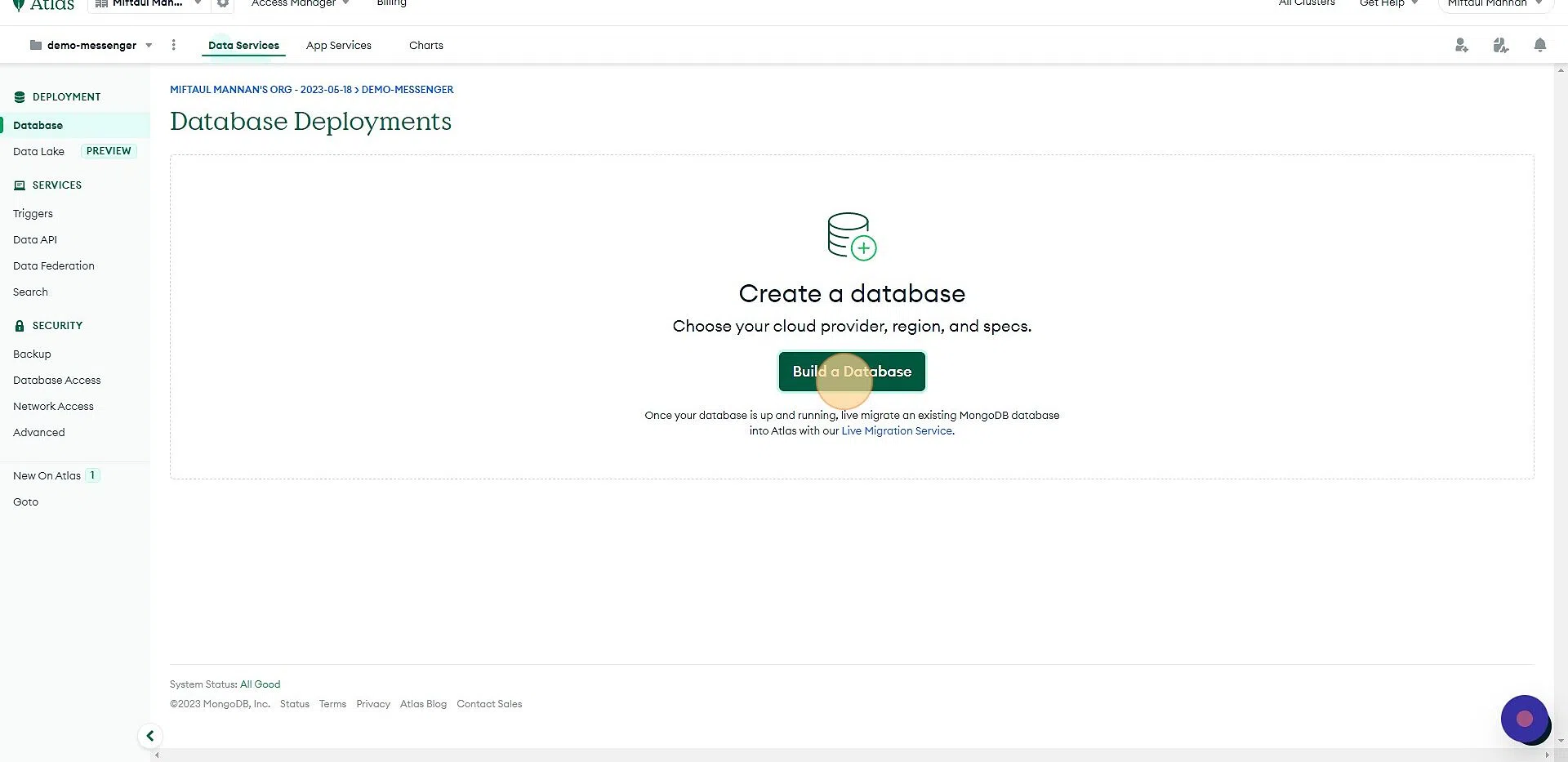The height and width of the screenshot is (762, 1568).
Task: Go to Network Access in the sidebar
Action: [x=53, y=407]
